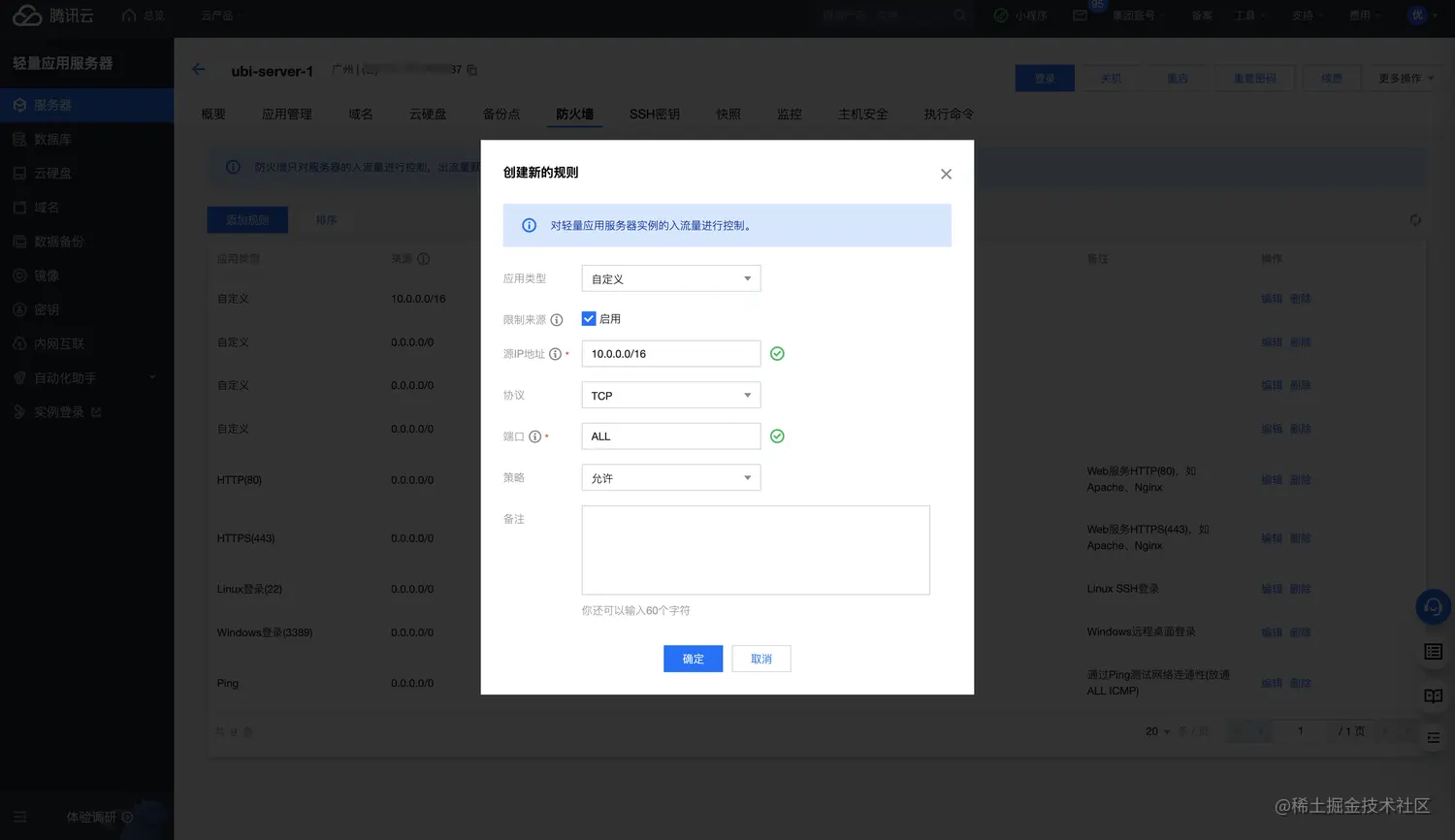Viewport: 1455px width, 840px height.
Task: Select 数据库 in the sidebar
Action: [x=86, y=140]
